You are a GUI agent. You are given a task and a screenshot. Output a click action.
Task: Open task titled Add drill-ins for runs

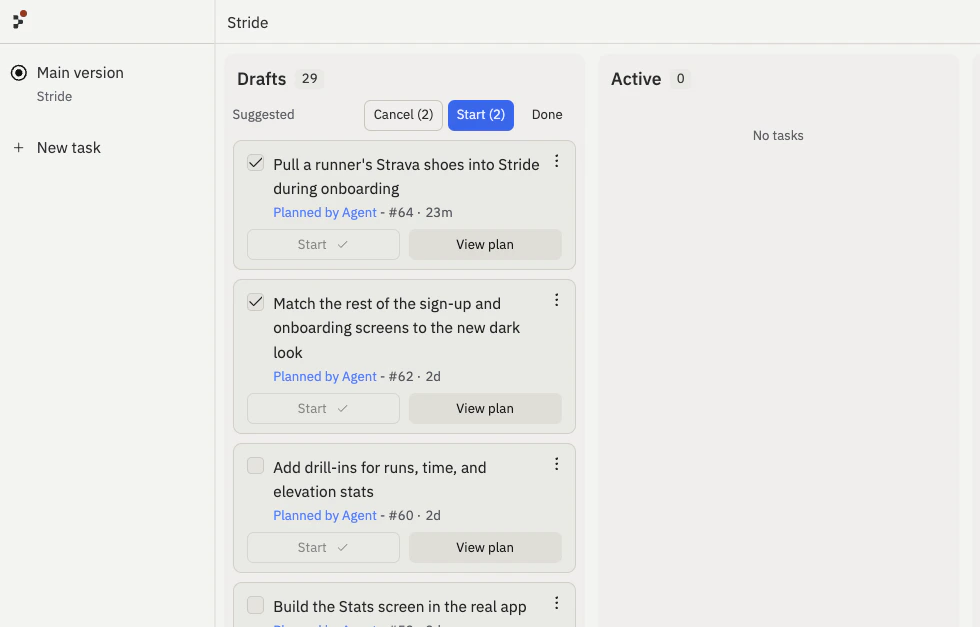click(x=379, y=479)
